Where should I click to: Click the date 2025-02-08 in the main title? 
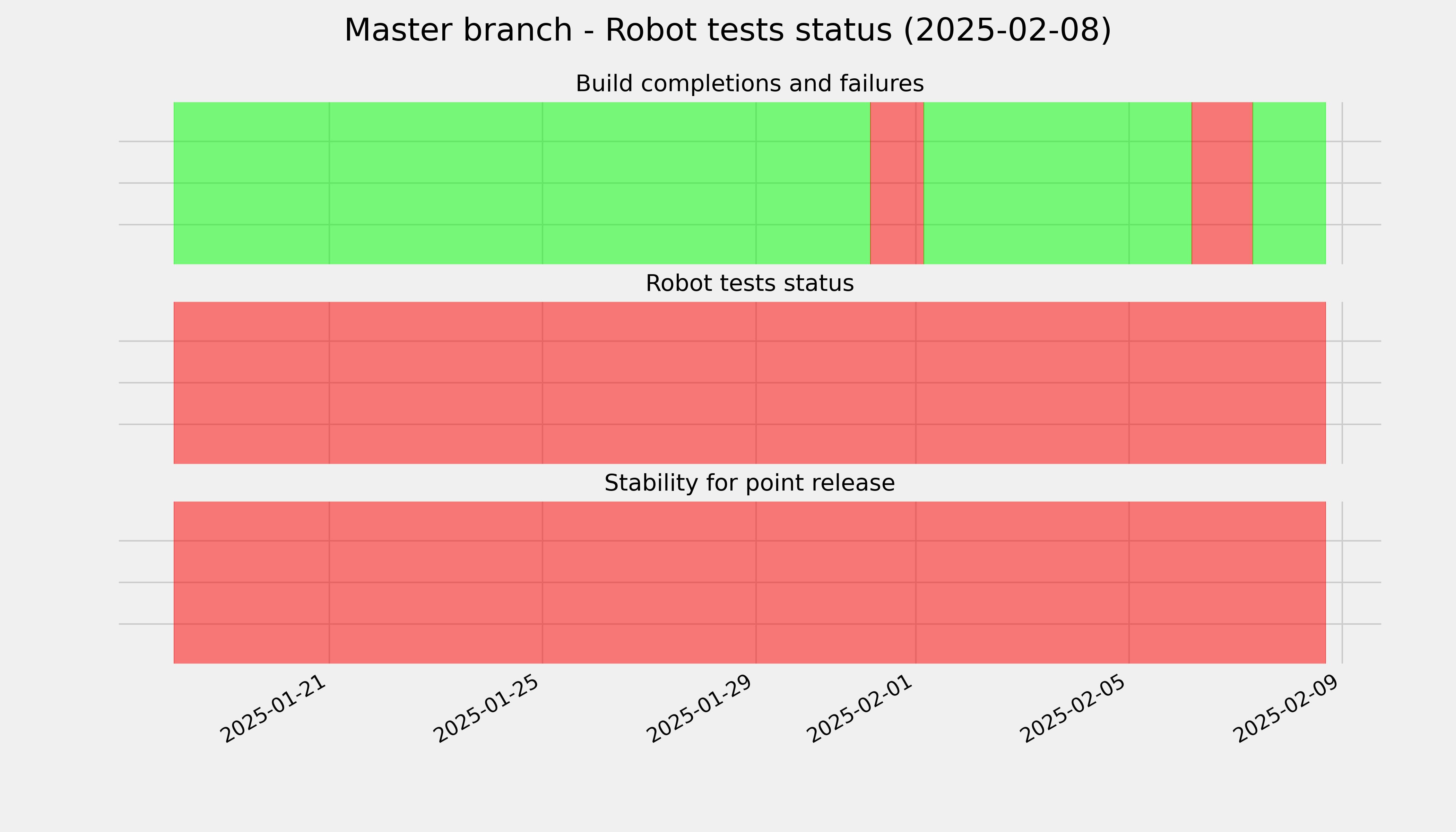click(1007, 30)
